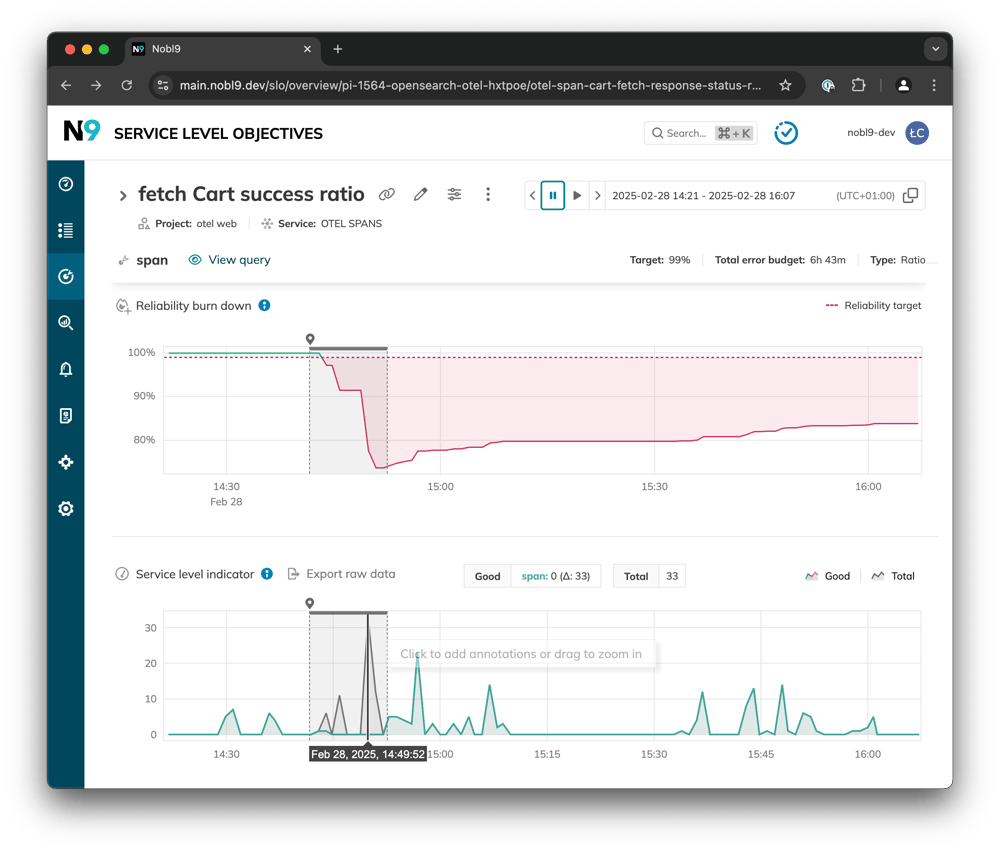Click the span objective name

(x=152, y=260)
